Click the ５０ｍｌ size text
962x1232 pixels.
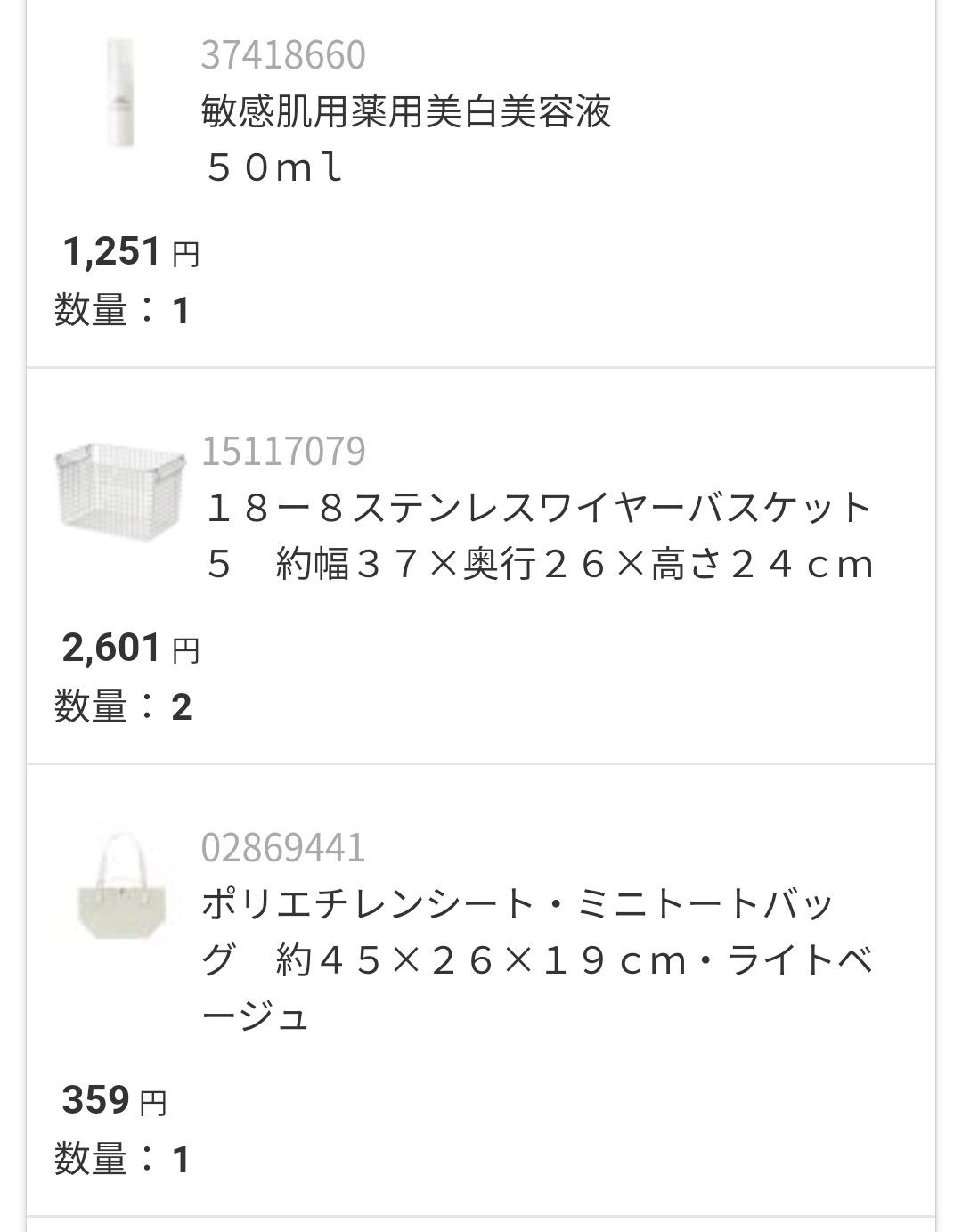pos(274,167)
